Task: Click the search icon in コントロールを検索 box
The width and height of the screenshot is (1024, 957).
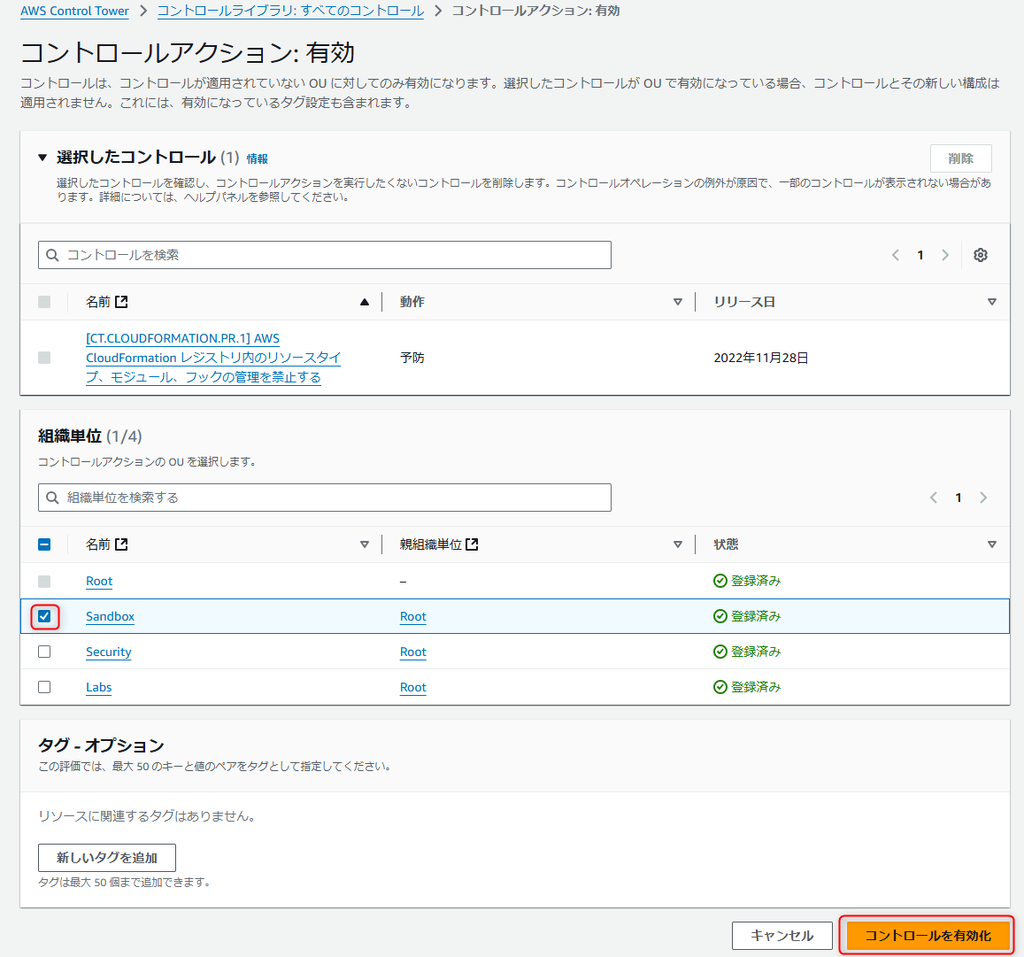Action: click(x=53, y=255)
